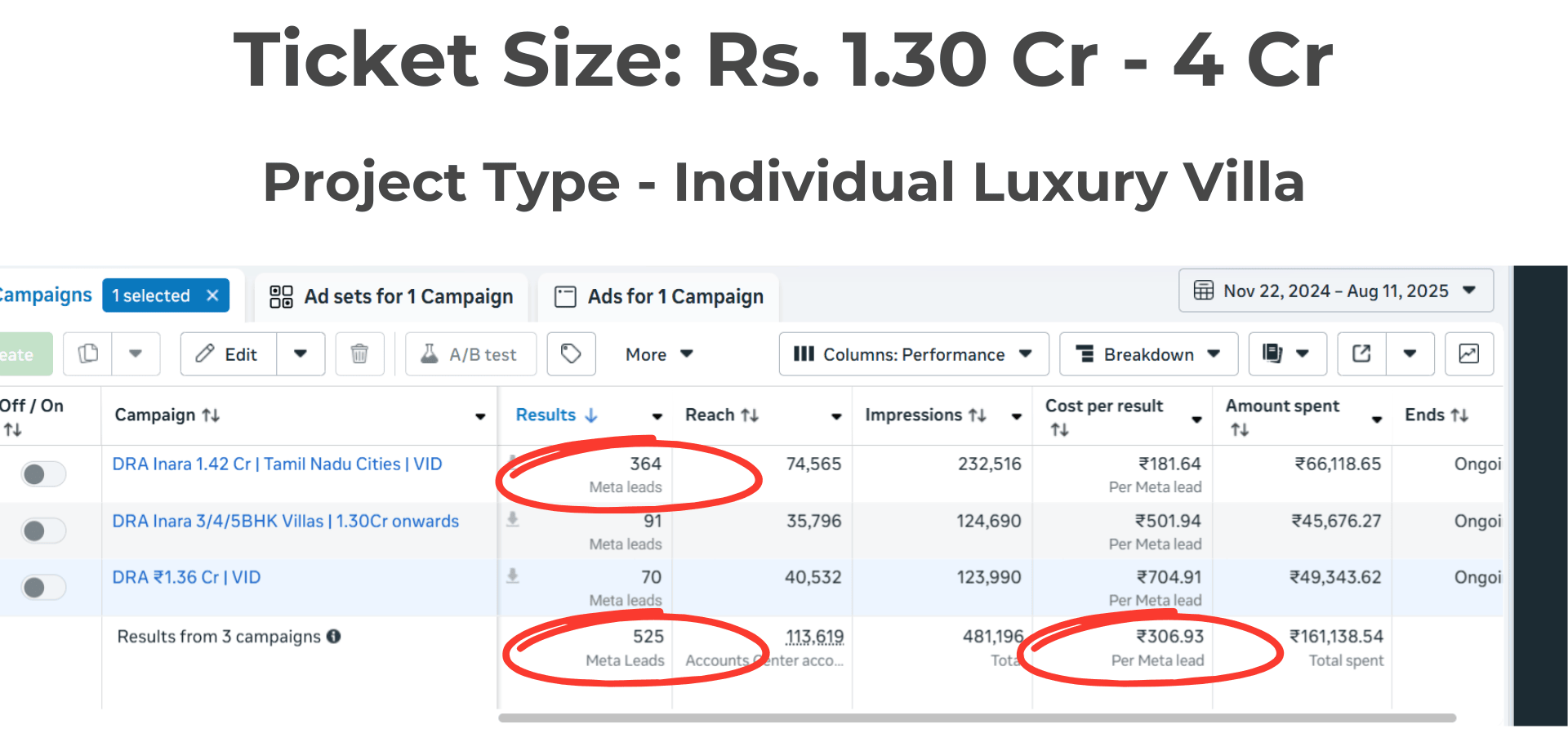
Task: Expand the Breakdown dropdown
Action: click(1147, 354)
